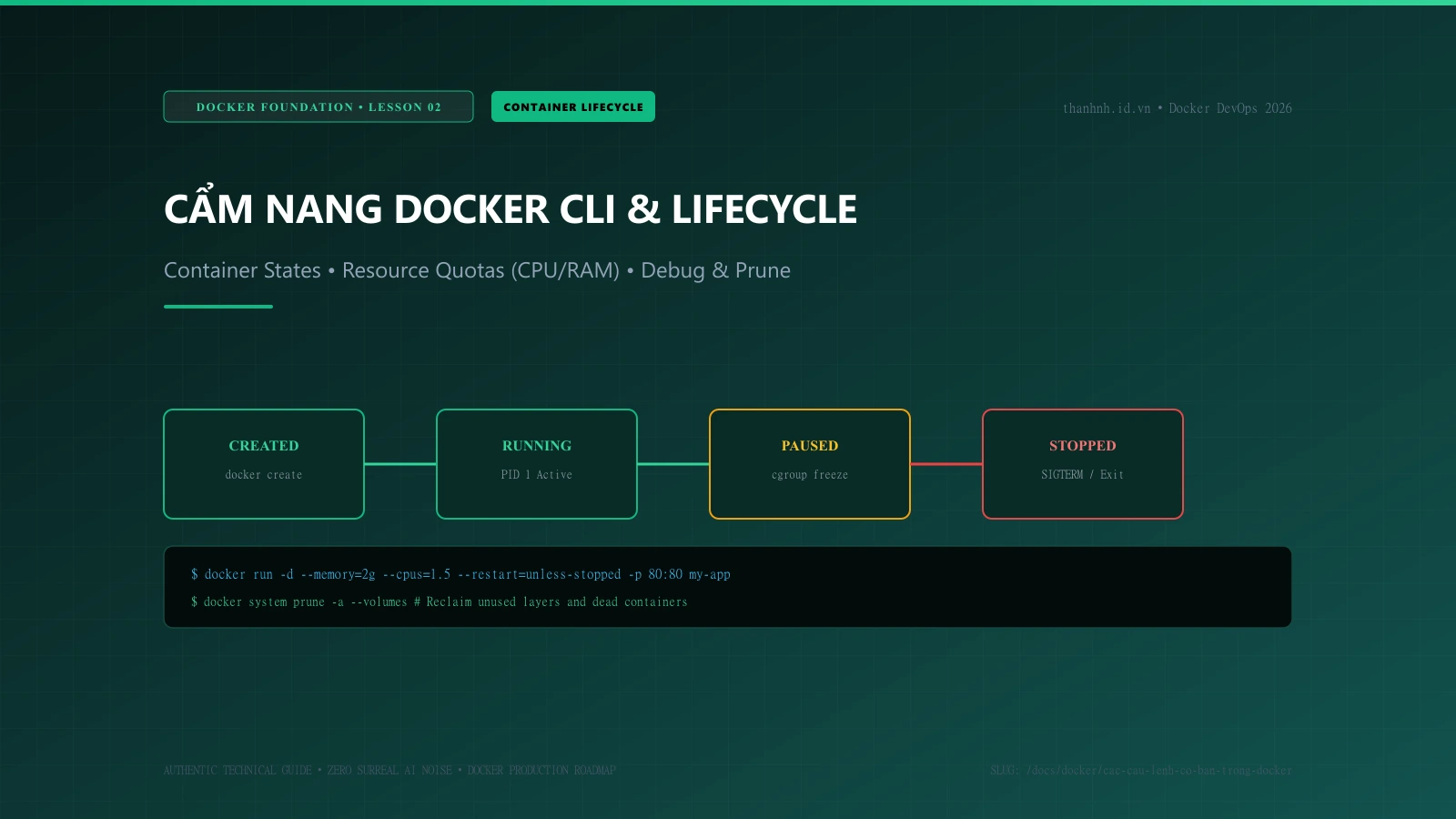Screen dimensions: 1456x819
Task: Click the 'PID 1 Active' label
Action: (537, 475)
